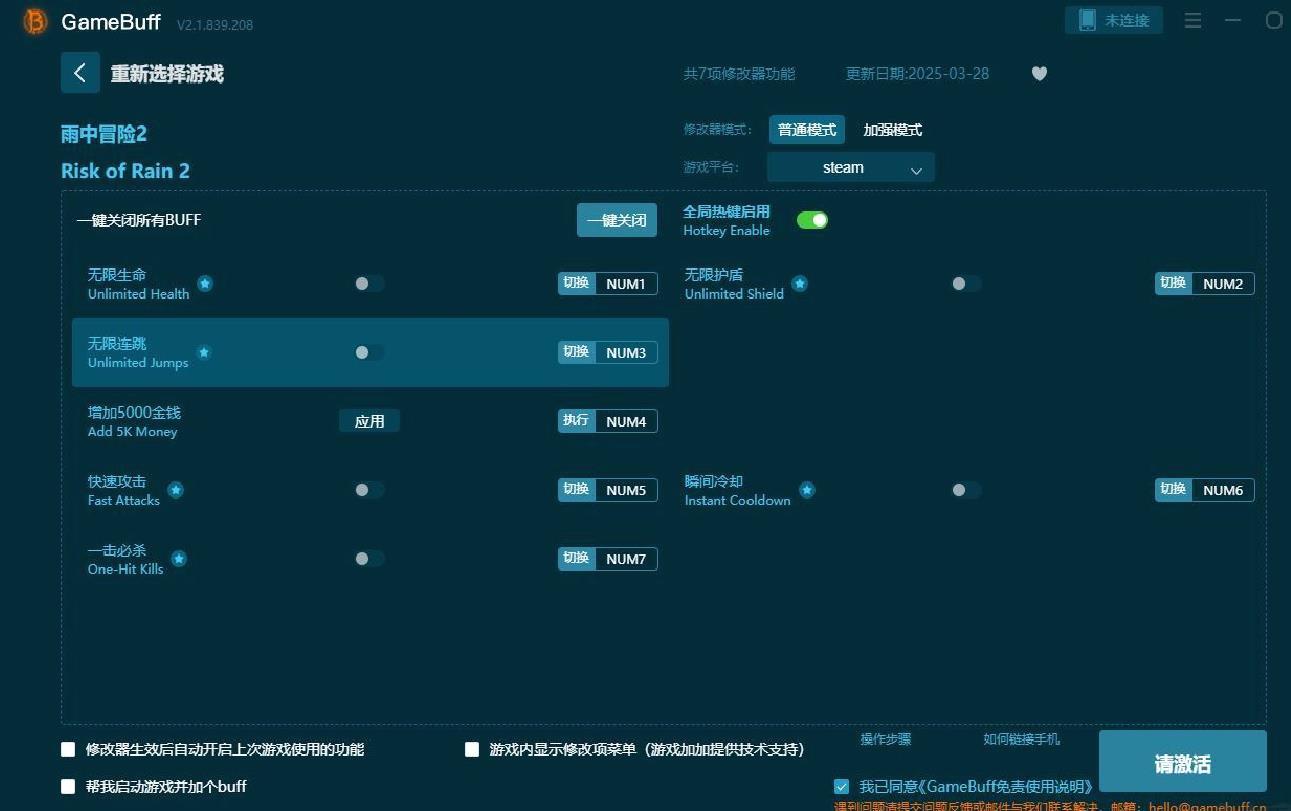Toggle Hotkey Enable switch
The image size is (1291, 811).
point(812,220)
